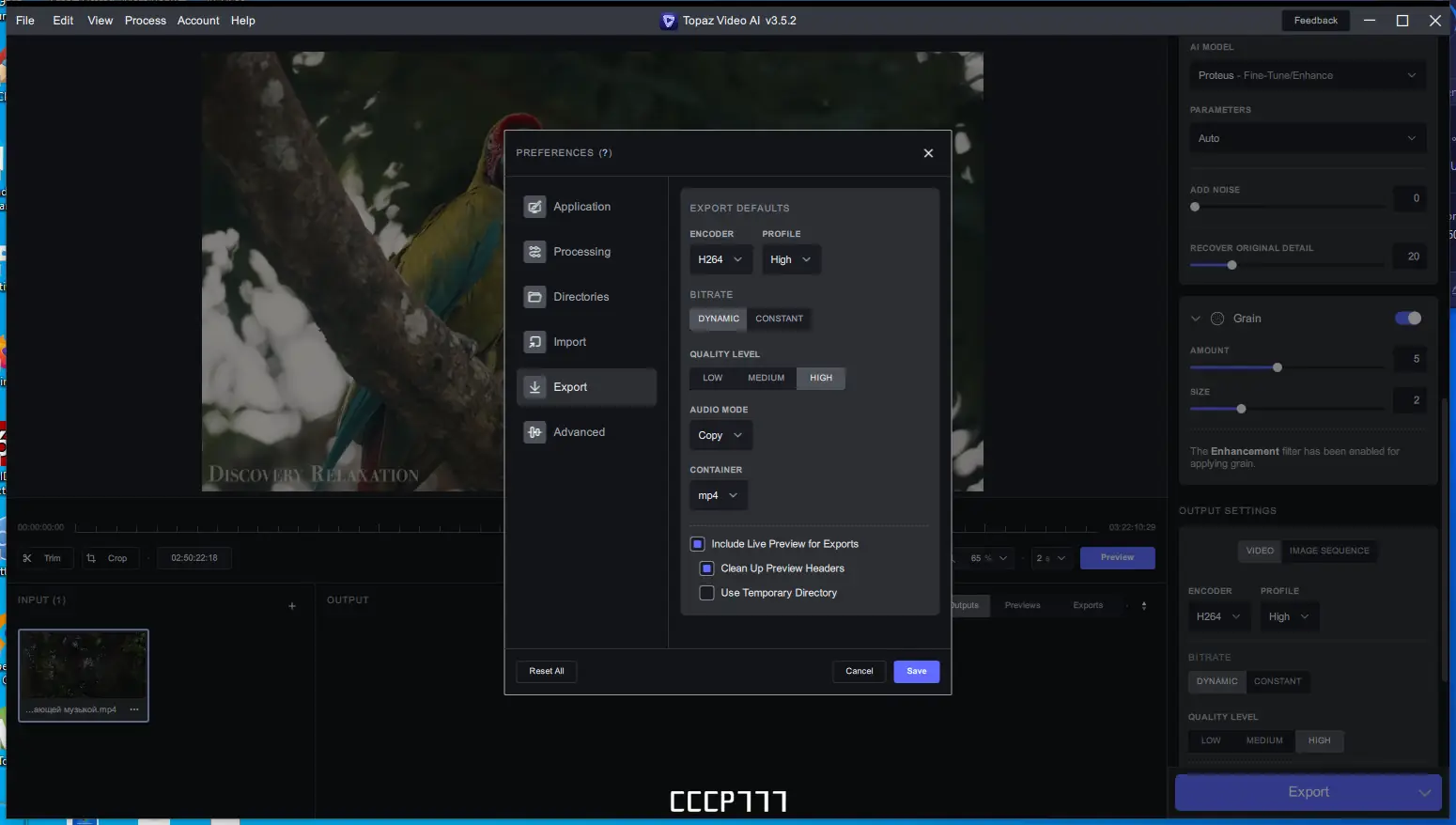Select DYNAMIC bitrate in Preferences
This screenshot has height=825, width=1456.
(719, 319)
